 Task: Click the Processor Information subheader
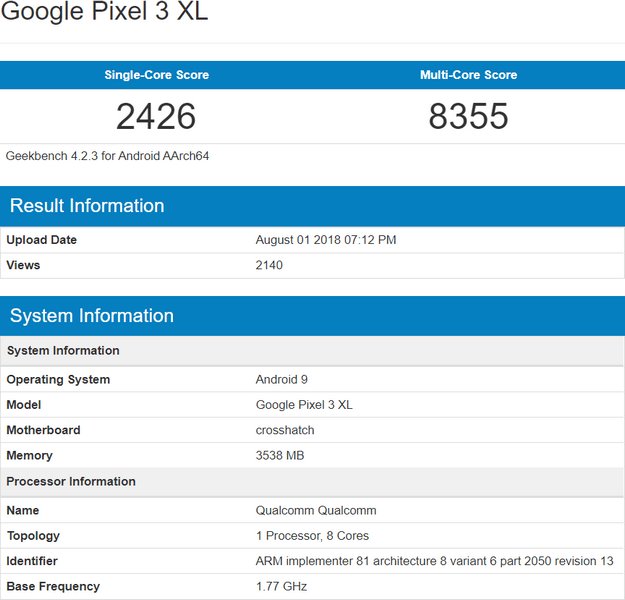click(71, 481)
